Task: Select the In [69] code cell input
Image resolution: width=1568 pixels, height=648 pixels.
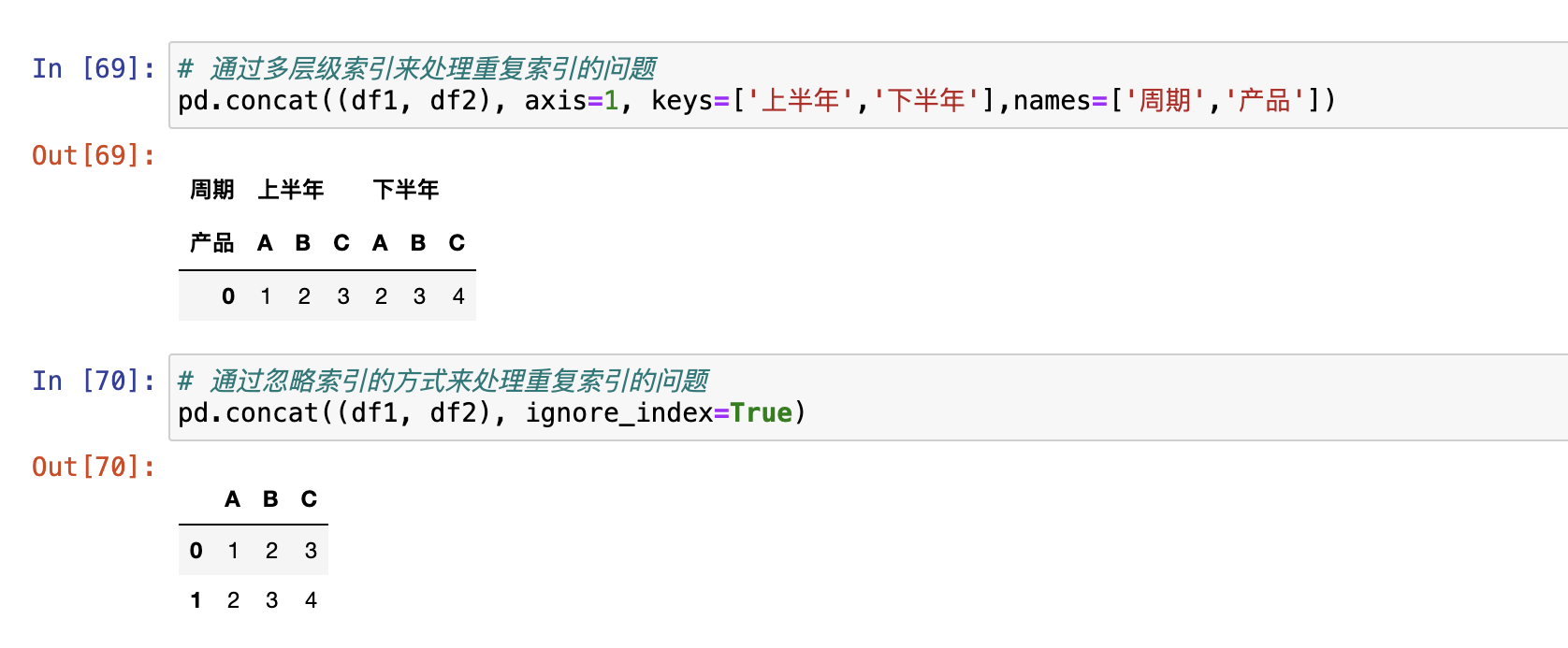Action: pos(868,85)
